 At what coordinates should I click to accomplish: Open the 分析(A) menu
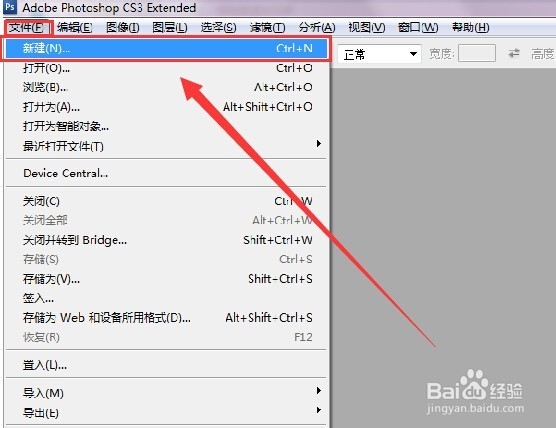[x=317, y=27]
